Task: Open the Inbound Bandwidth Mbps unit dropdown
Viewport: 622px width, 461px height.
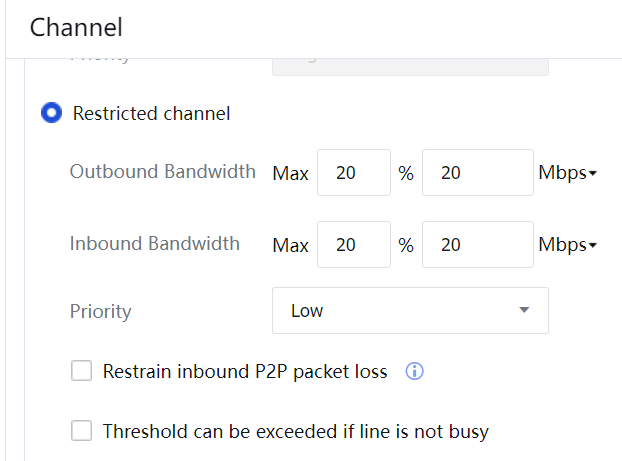Action: coord(567,245)
